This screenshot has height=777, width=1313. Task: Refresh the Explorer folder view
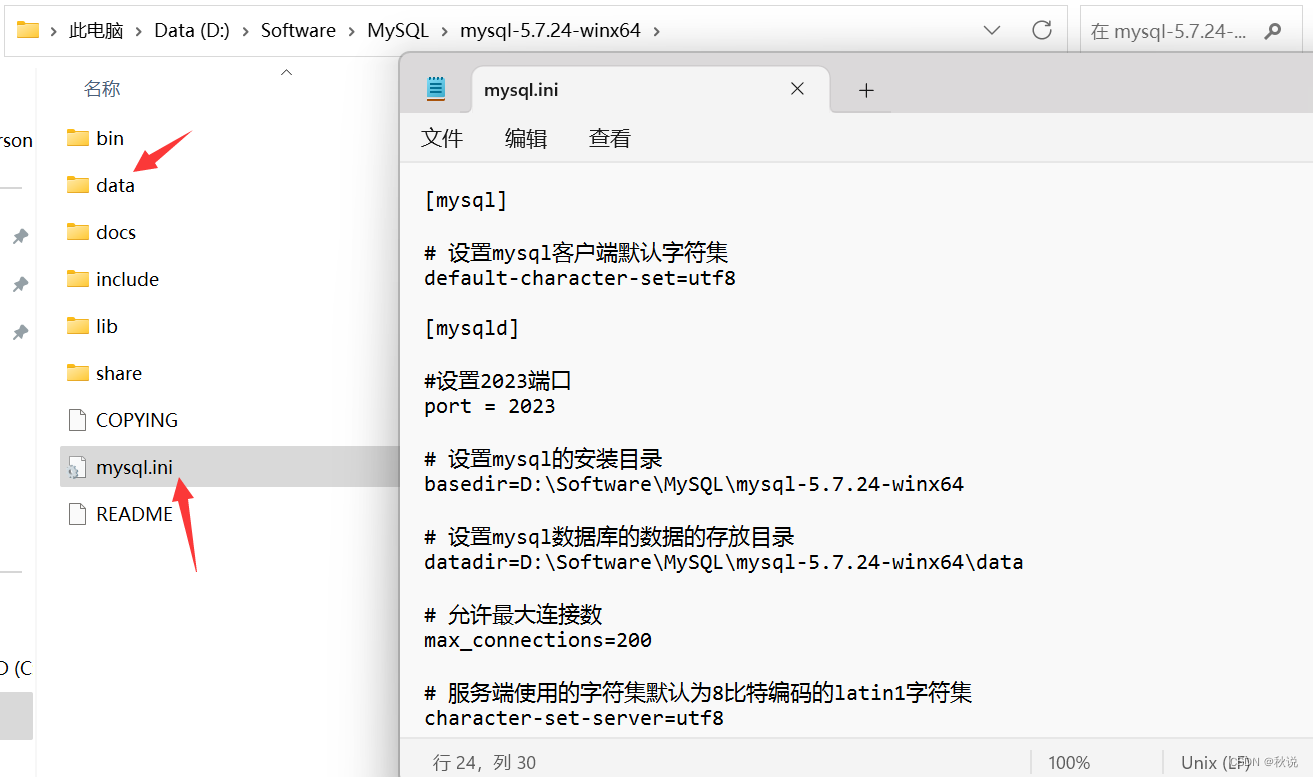(x=1042, y=30)
